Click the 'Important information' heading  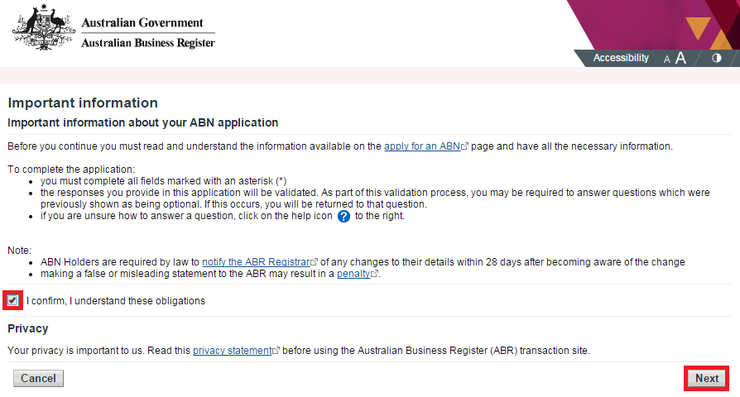83,103
